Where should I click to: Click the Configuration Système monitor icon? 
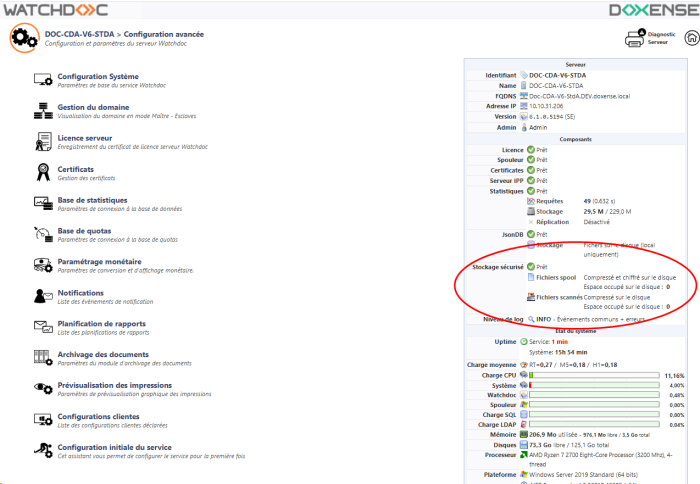(x=43, y=80)
